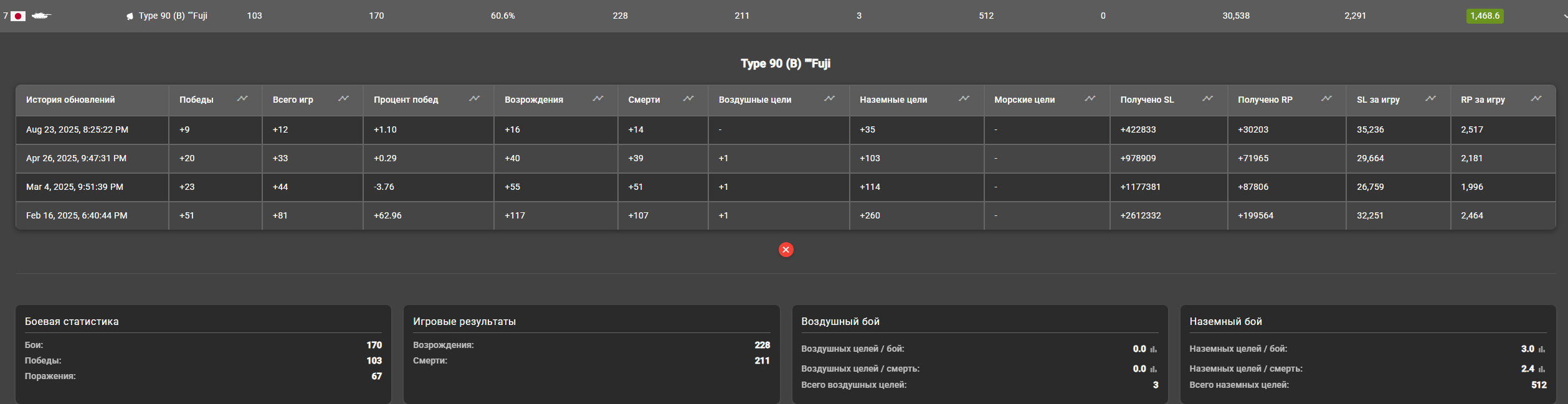Open the trend chart for Победы column
The height and width of the screenshot is (404, 1568).
coord(242,99)
